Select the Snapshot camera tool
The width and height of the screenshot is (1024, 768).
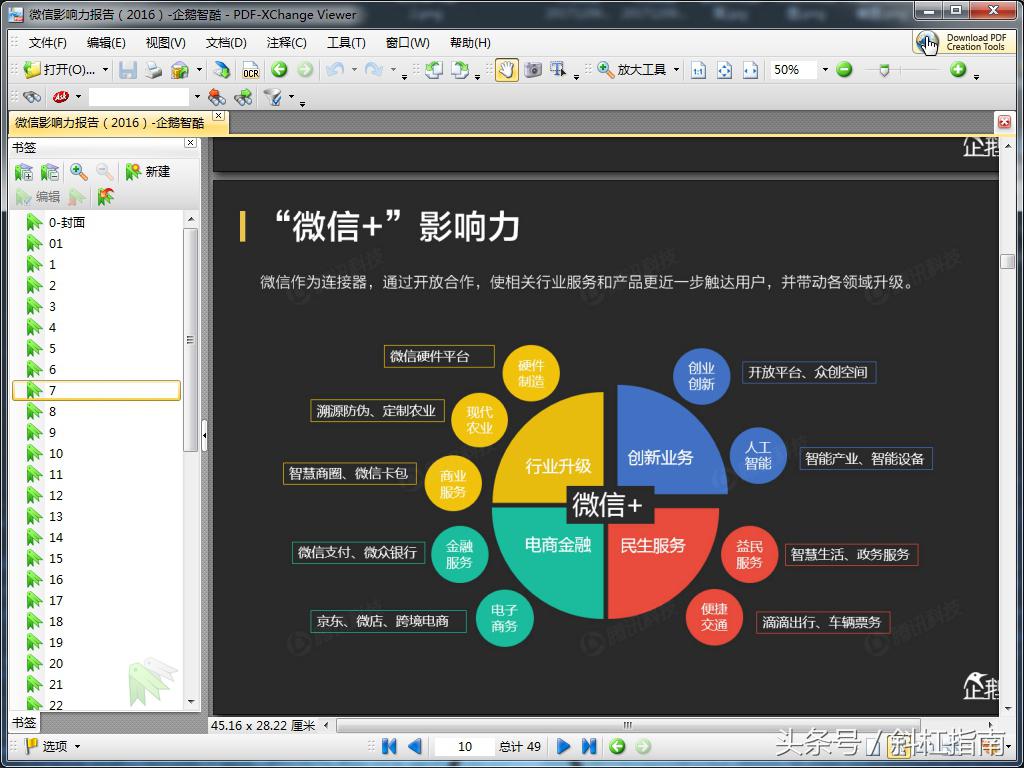[533, 70]
